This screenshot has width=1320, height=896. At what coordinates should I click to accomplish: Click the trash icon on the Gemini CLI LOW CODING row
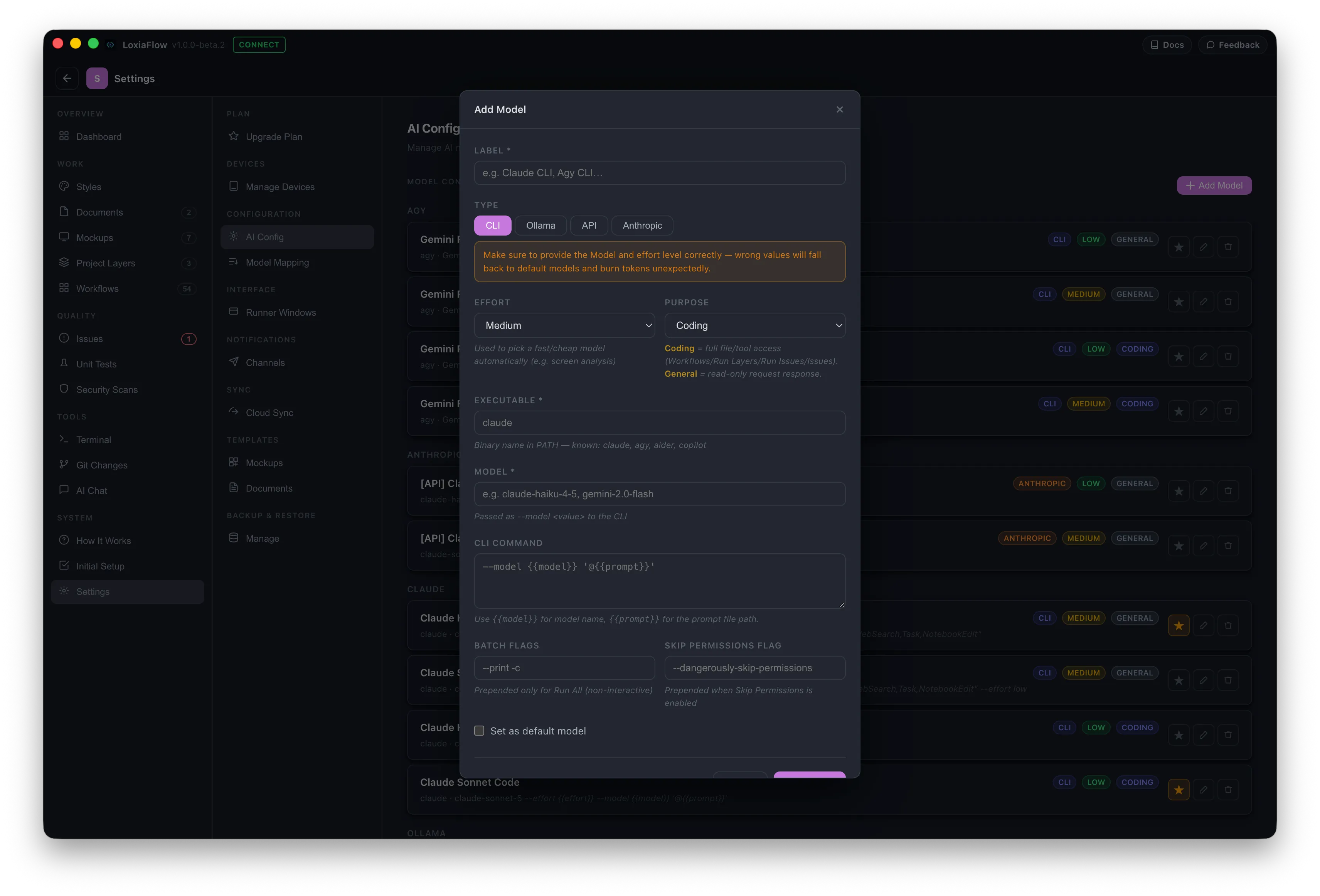click(x=1228, y=357)
